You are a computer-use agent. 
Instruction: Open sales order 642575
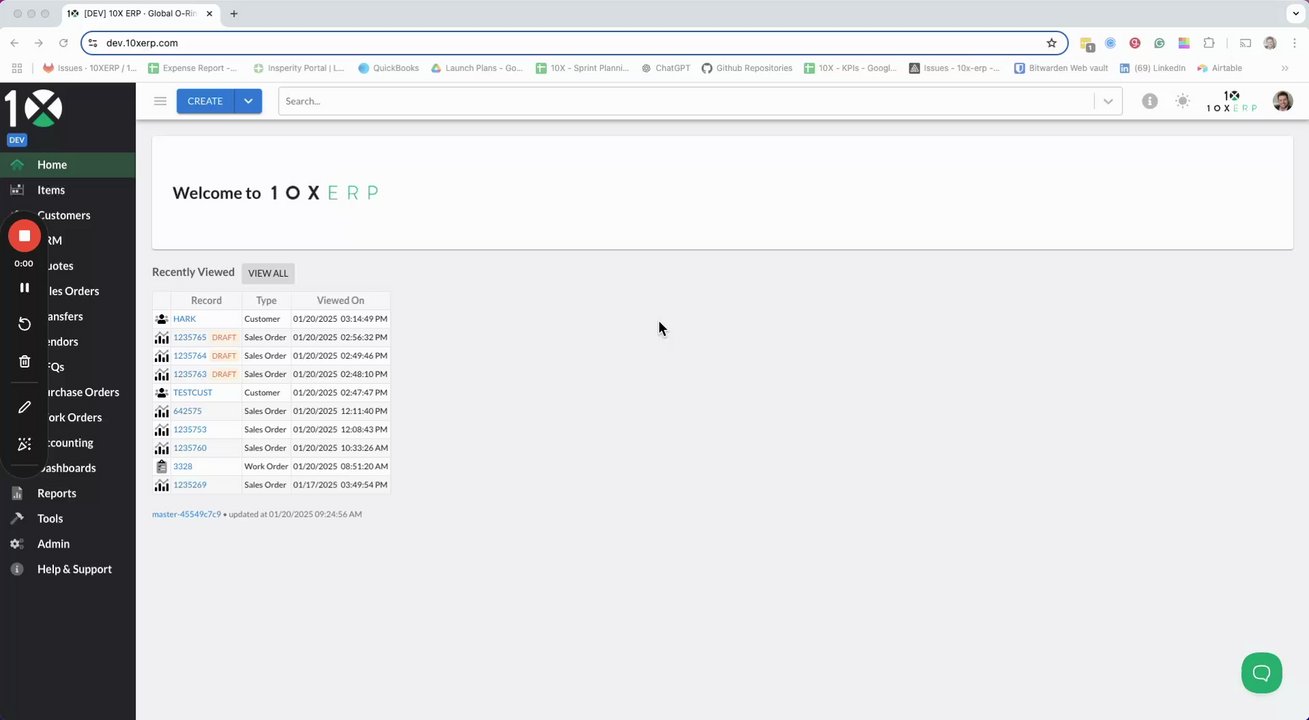[x=187, y=411]
